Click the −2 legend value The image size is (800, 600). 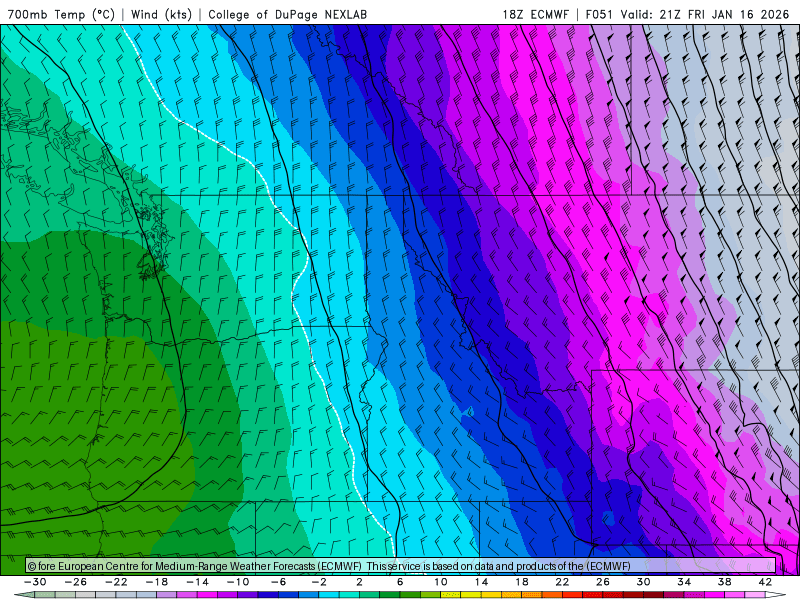click(x=319, y=582)
